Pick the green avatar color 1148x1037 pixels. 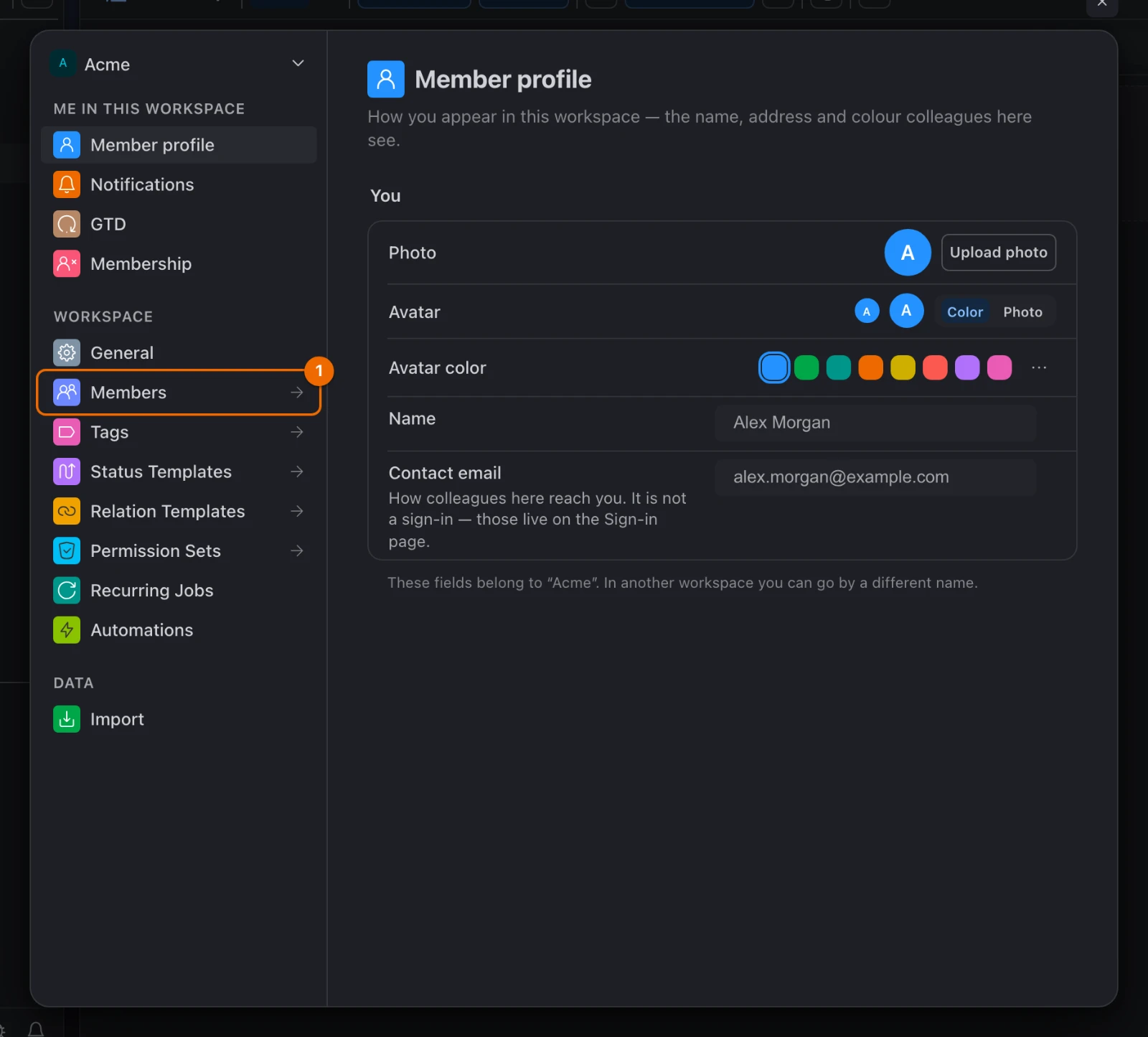(806, 367)
